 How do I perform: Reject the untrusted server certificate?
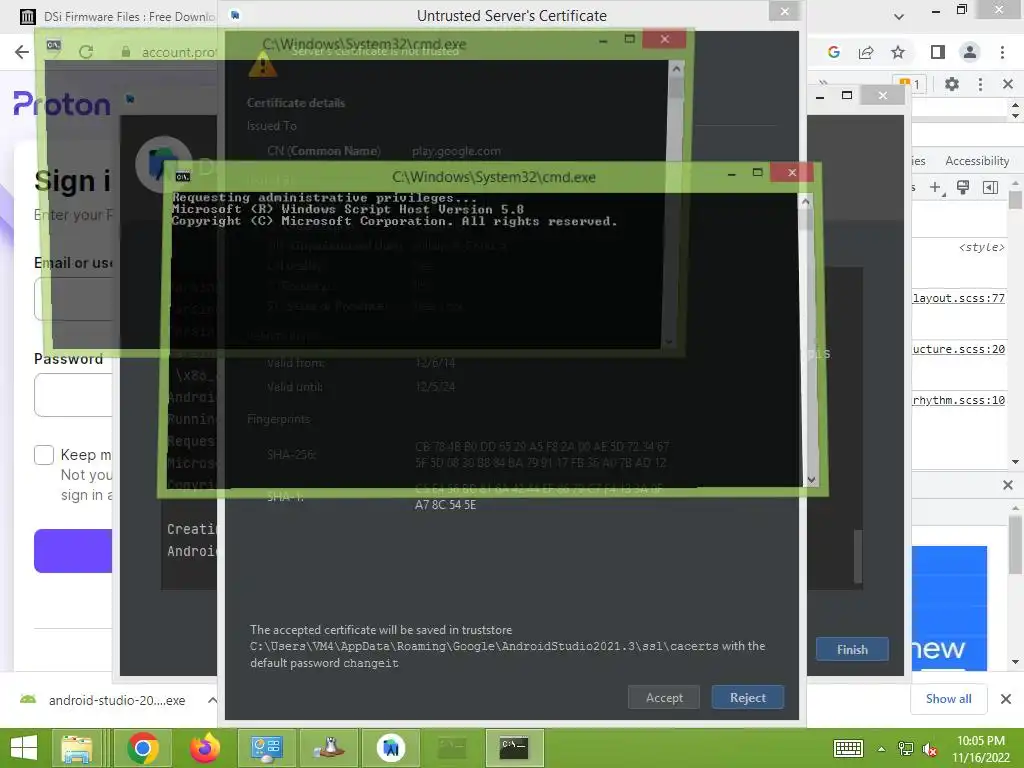click(x=748, y=697)
